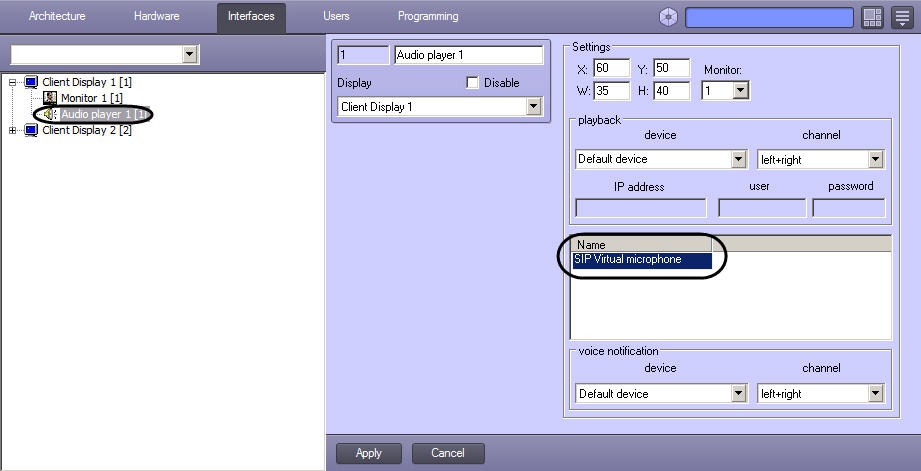Open the Architecture tab
This screenshot has height=471, width=921.
click(57, 16)
